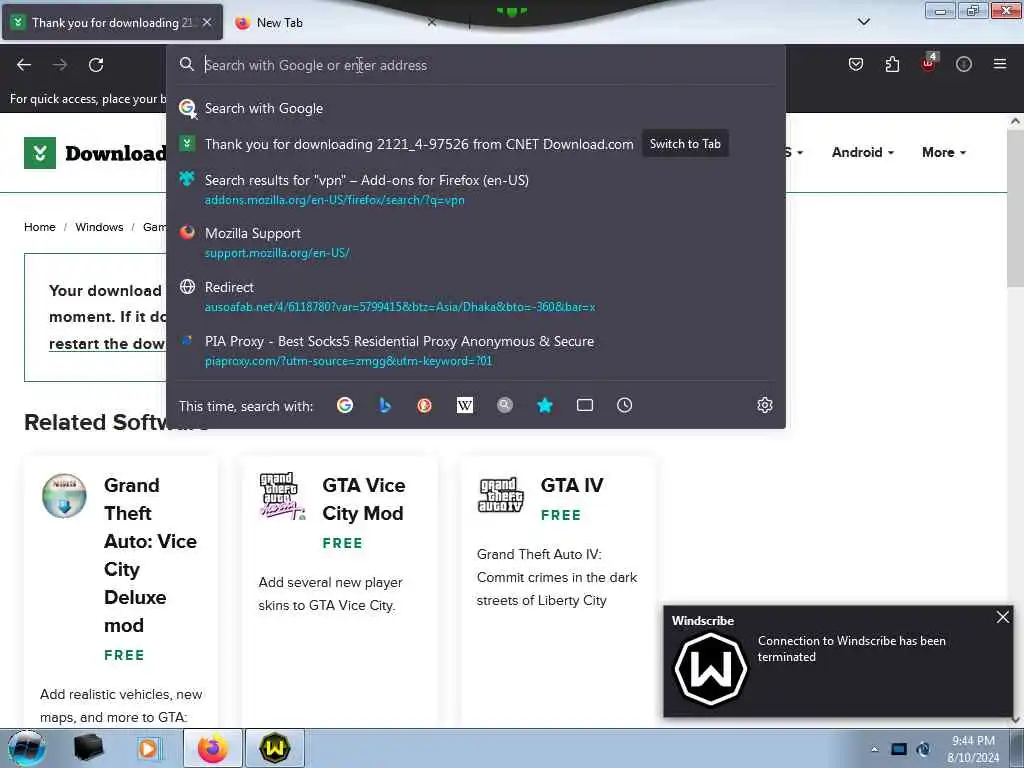Open the vpn Add-ons search results suggestion
This screenshot has height=768, width=1024.
475,189
